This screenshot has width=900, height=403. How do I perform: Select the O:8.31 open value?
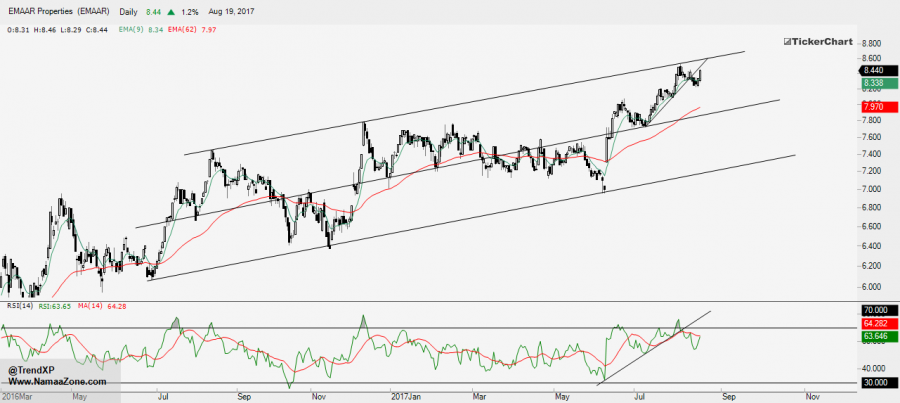coord(18,29)
